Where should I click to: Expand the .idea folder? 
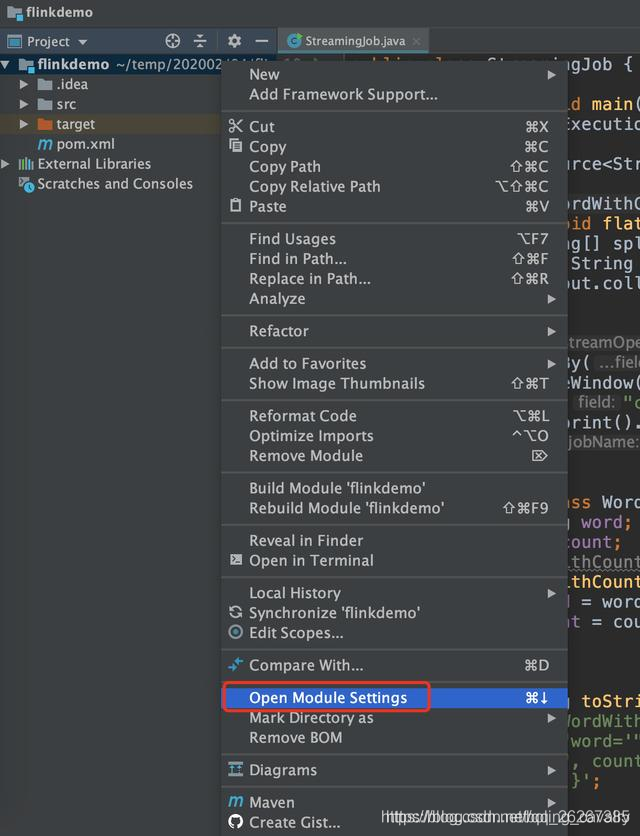pos(23,84)
